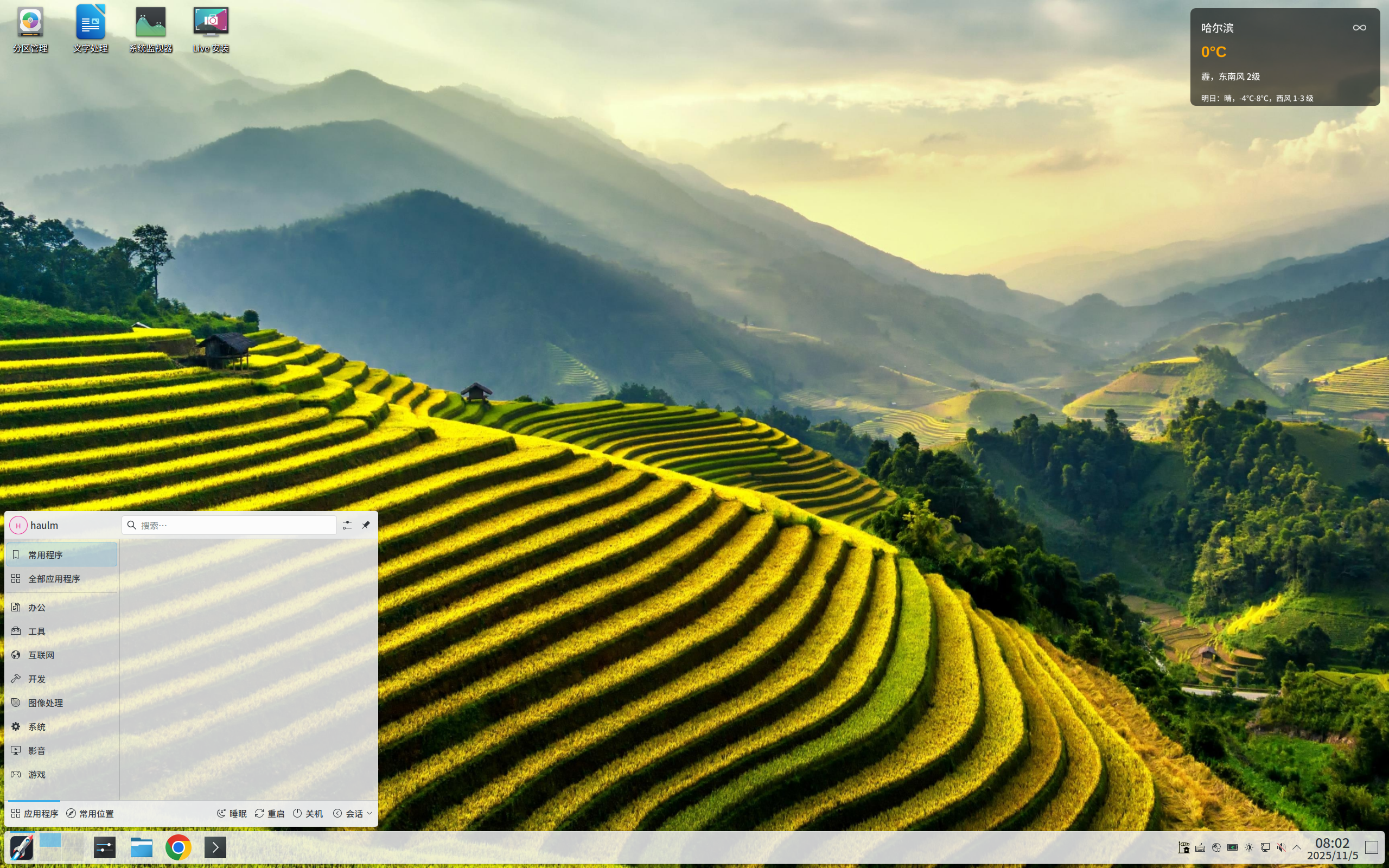Open the 游戏 category
This screenshot has height=868, width=1389.
click(62, 775)
